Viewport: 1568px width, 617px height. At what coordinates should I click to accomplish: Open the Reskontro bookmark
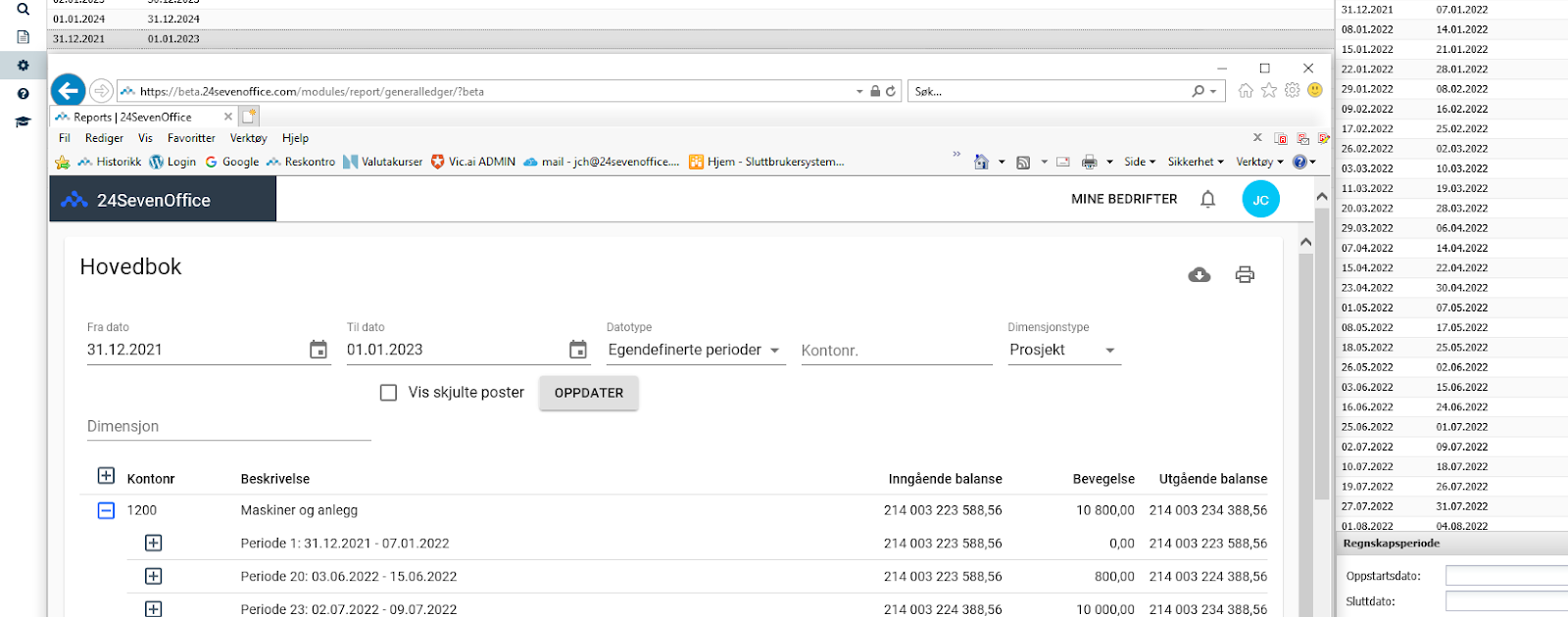[x=301, y=162]
